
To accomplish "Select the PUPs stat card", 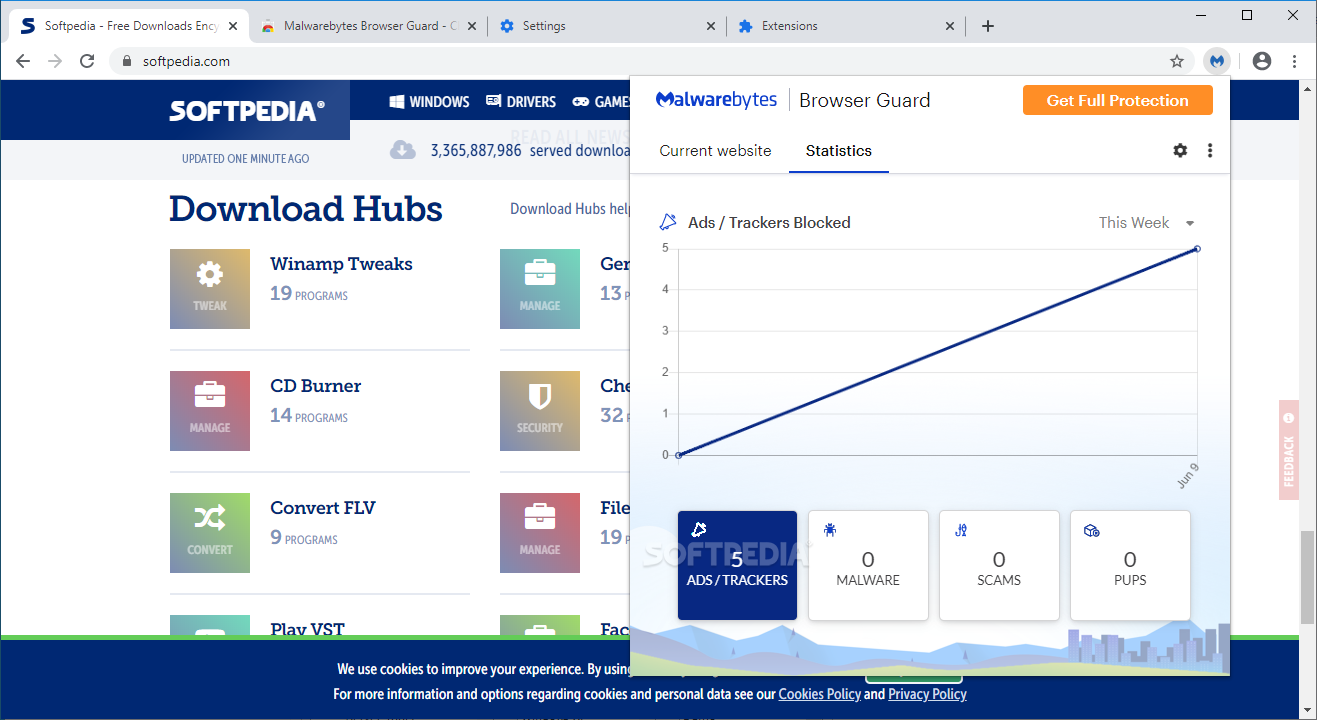I will (1130, 565).
